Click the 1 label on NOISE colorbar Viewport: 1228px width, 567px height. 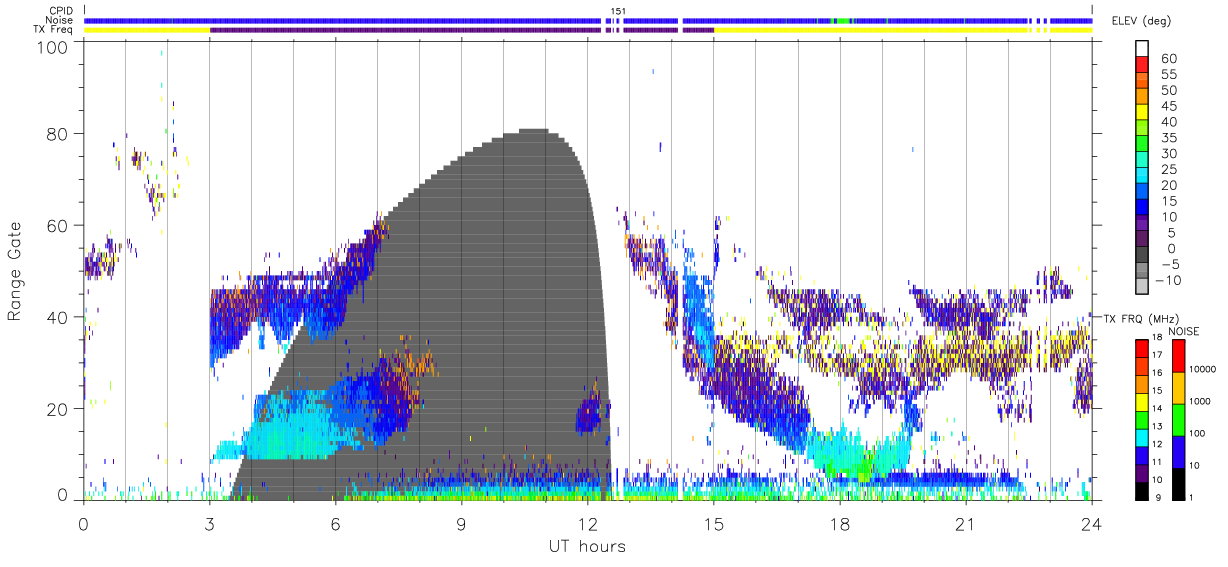pyautogui.click(x=1191, y=497)
